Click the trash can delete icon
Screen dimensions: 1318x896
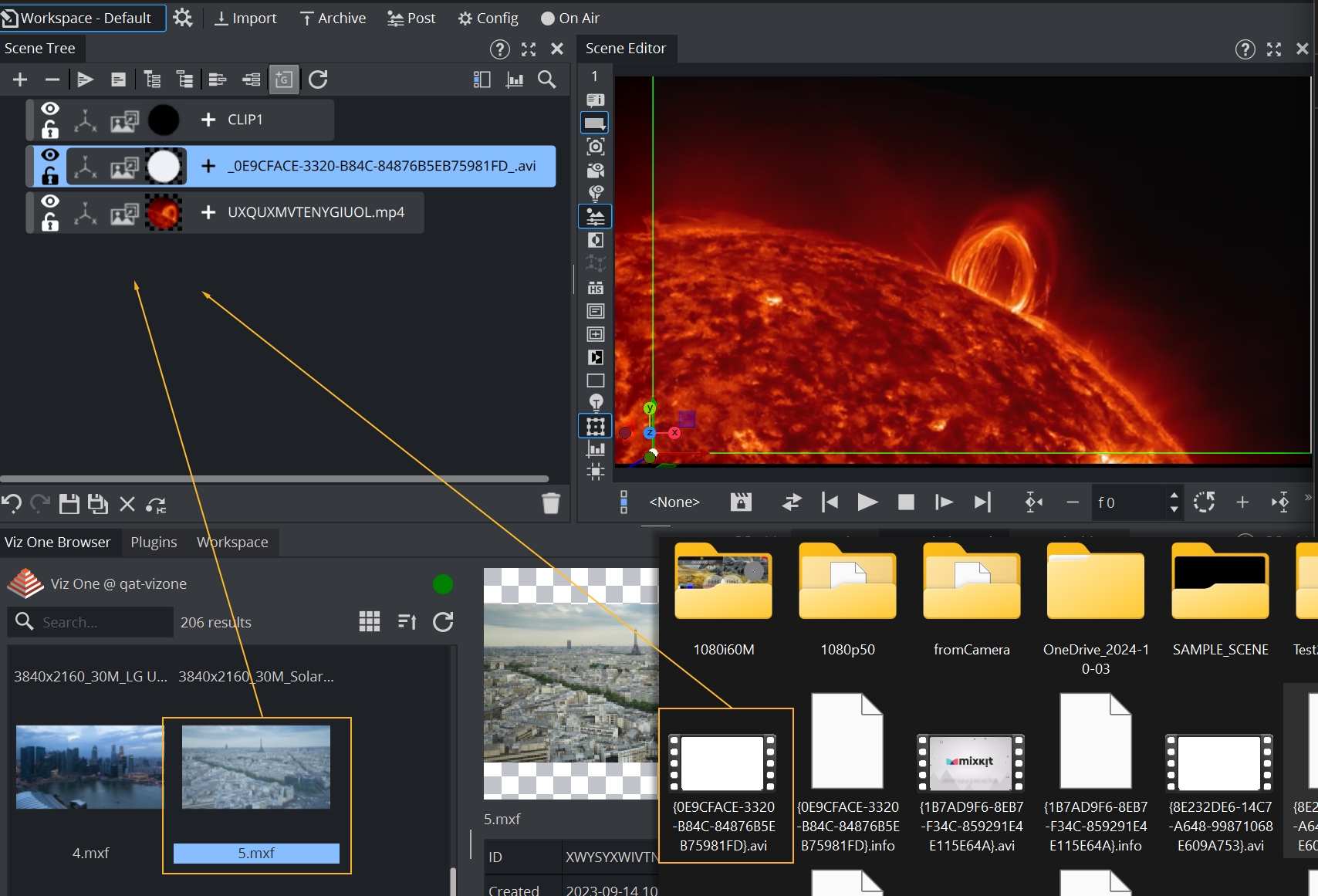click(550, 503)
